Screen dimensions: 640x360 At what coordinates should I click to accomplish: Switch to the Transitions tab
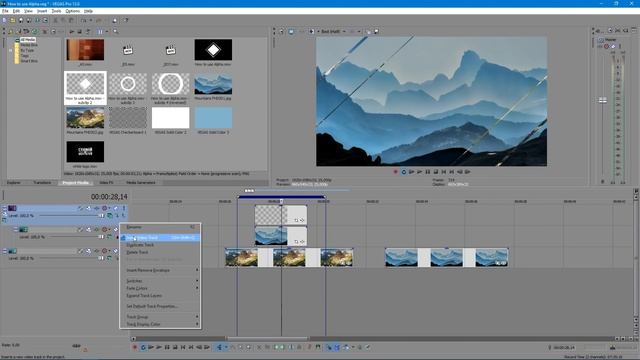42,182
